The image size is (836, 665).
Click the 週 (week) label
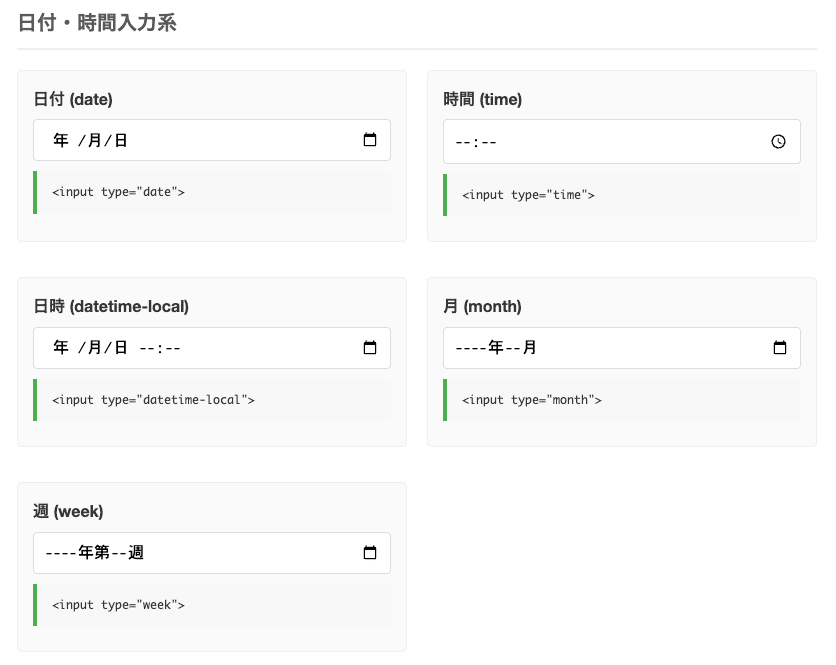click(68, 511)
